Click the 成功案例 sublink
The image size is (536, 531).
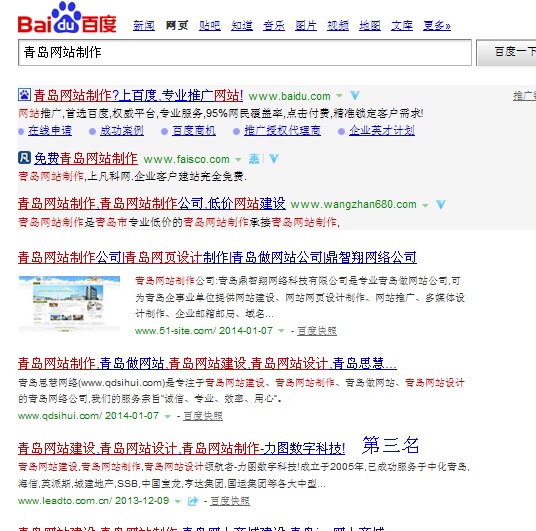[122, 130]
